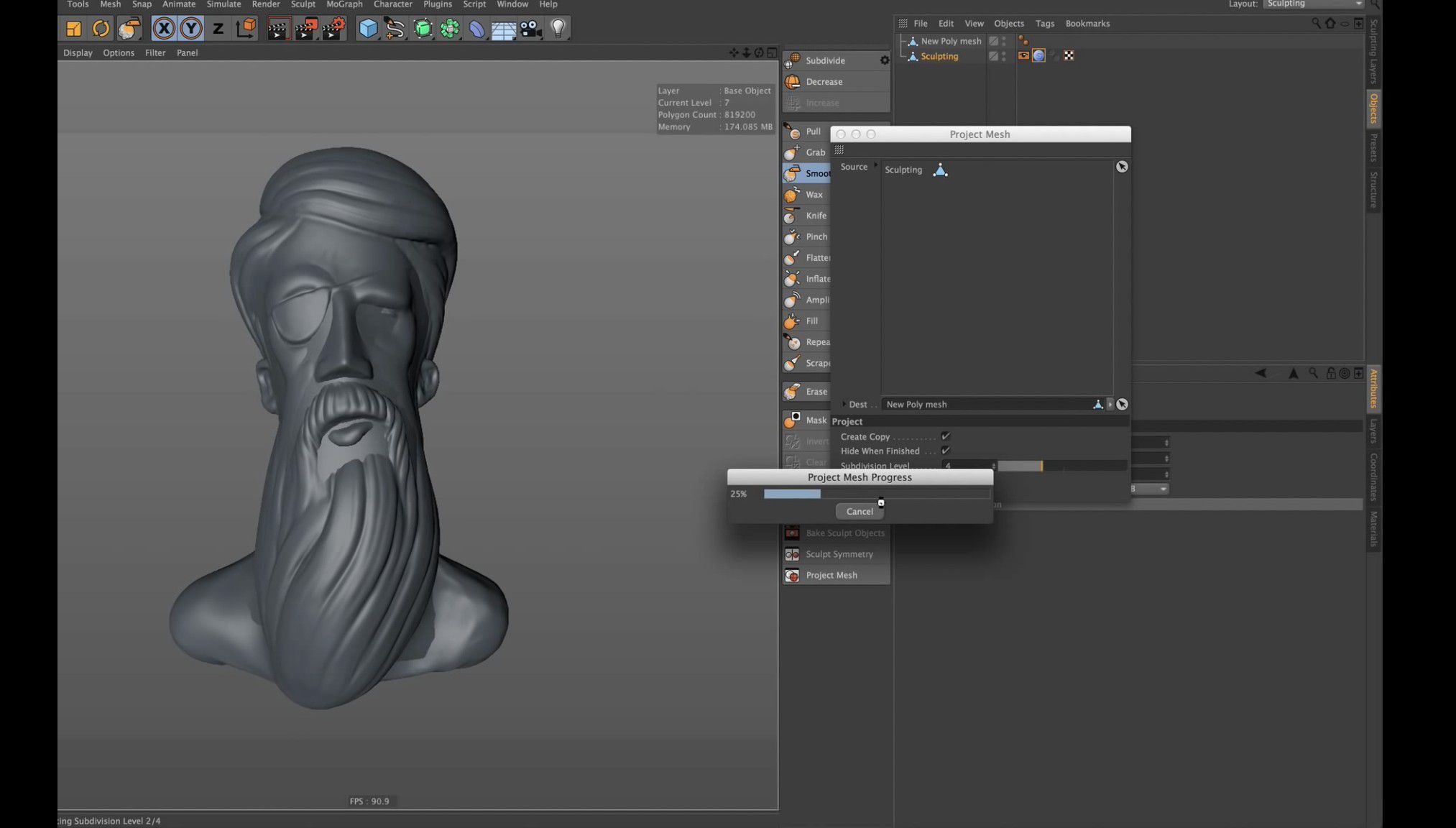
Task: Expand the Dest field arrow
Action: point(844,404)
